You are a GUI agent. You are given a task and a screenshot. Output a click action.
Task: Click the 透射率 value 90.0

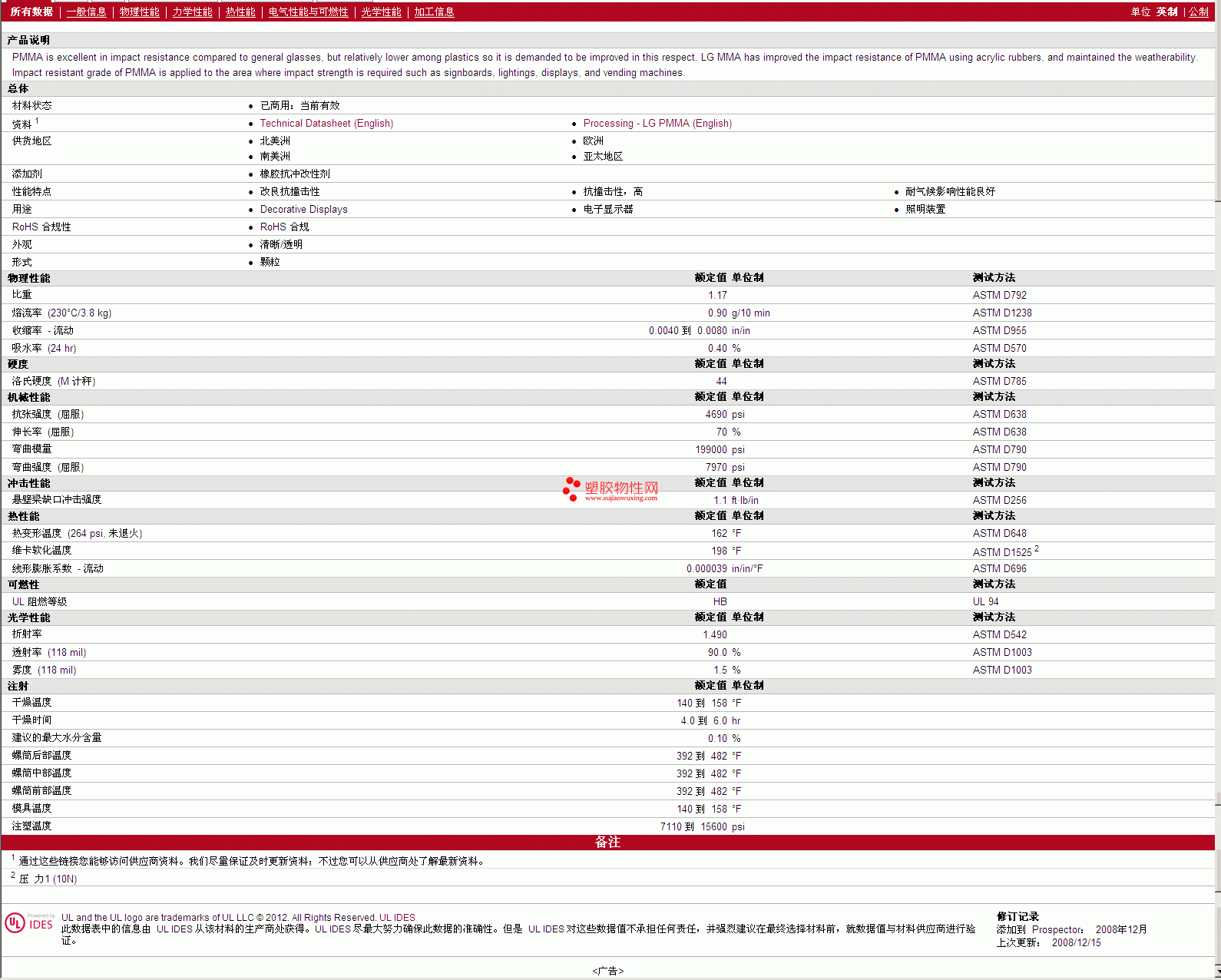coord(717,653)
